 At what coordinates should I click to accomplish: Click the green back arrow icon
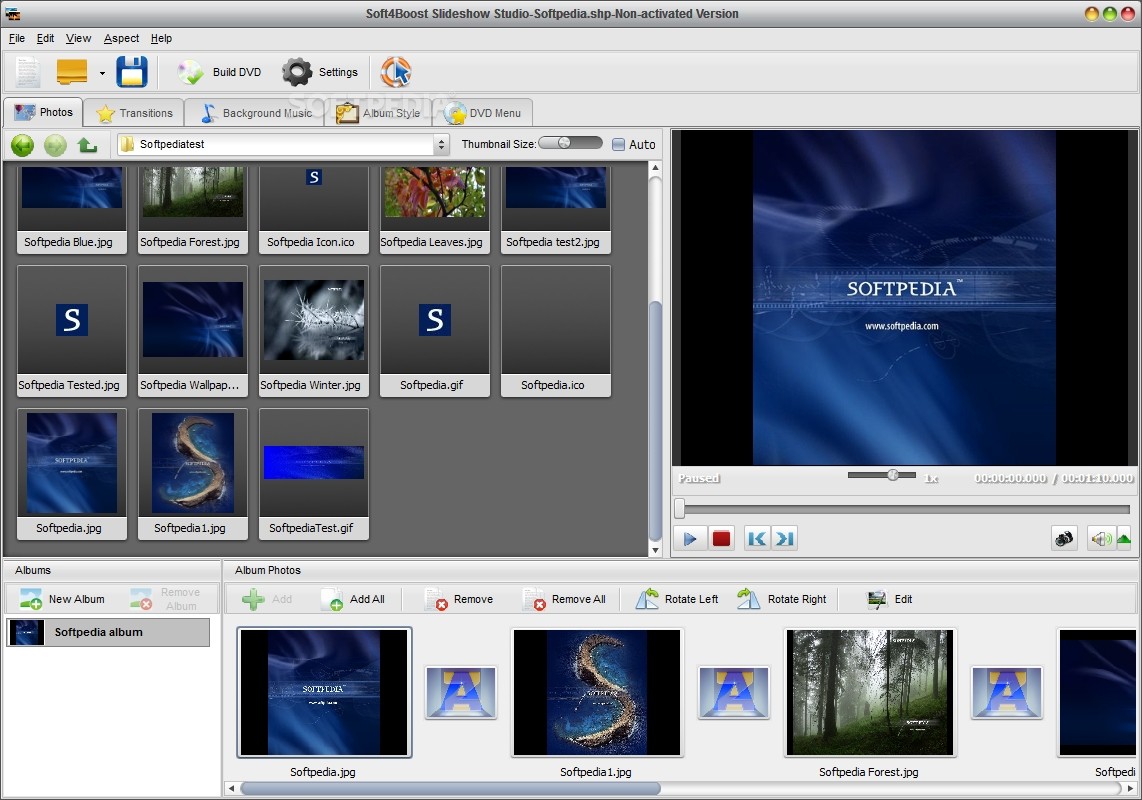pyautogui.click(x=23, y=145)
